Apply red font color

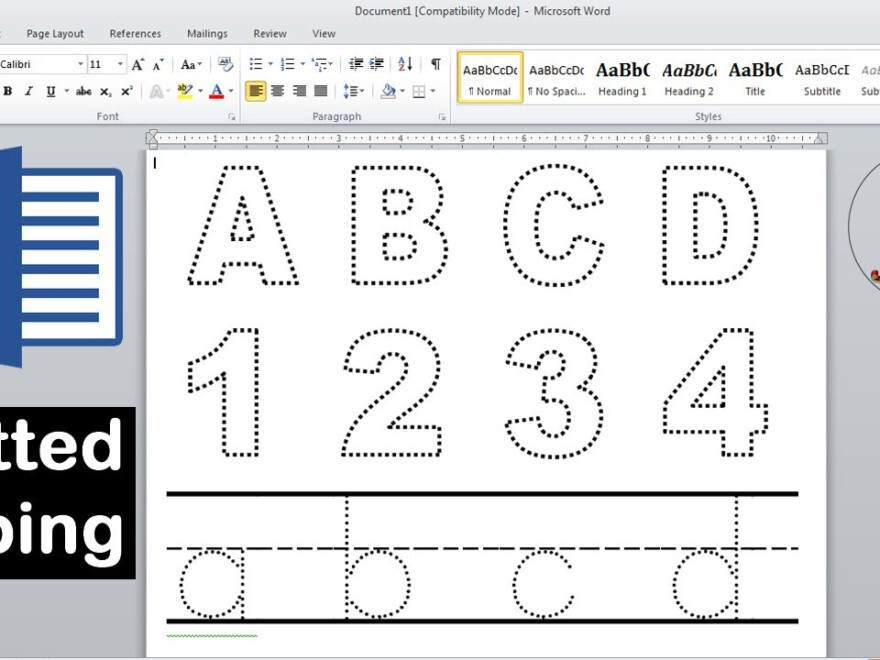[217, 91]
